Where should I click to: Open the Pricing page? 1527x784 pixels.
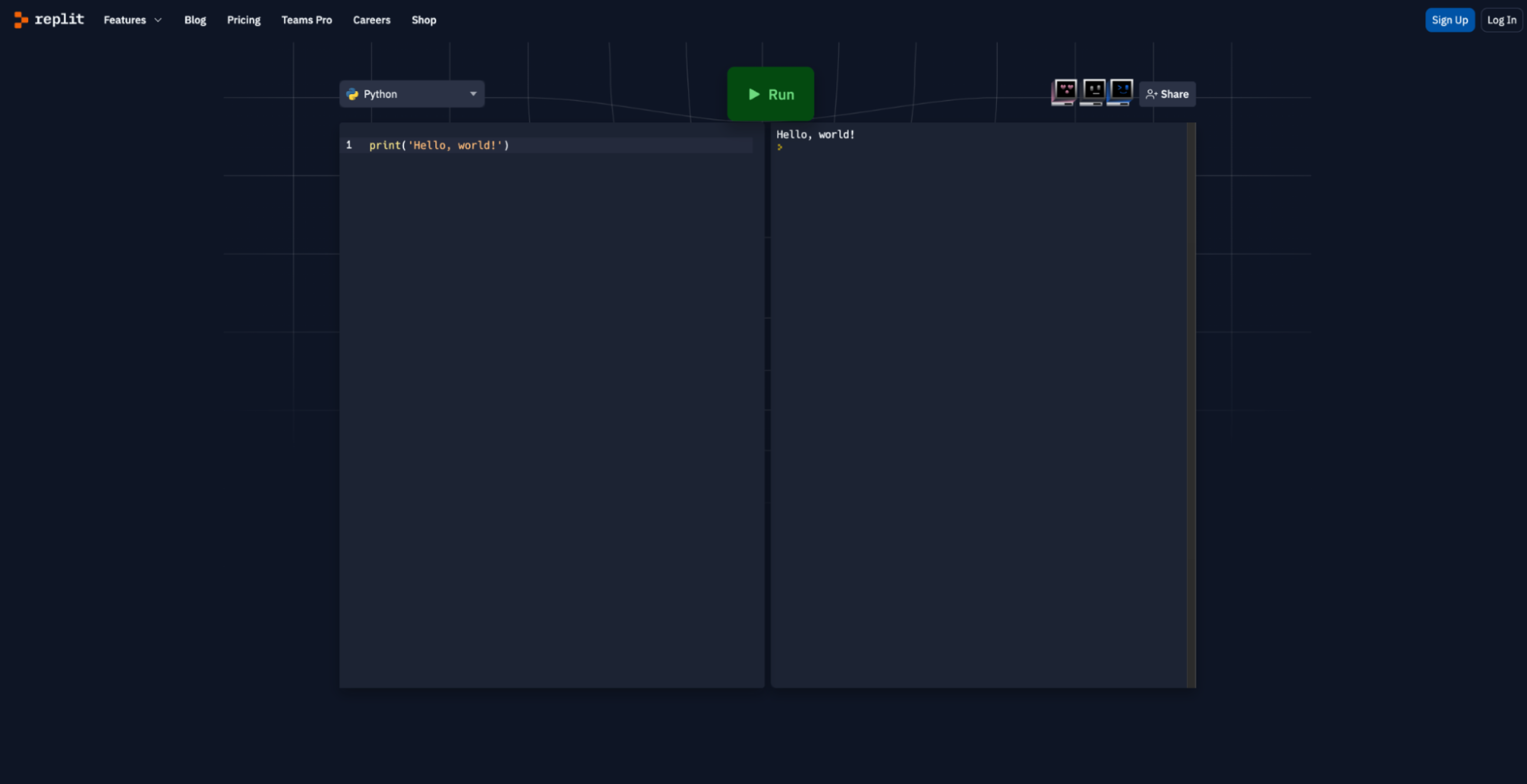pos(243,20)
